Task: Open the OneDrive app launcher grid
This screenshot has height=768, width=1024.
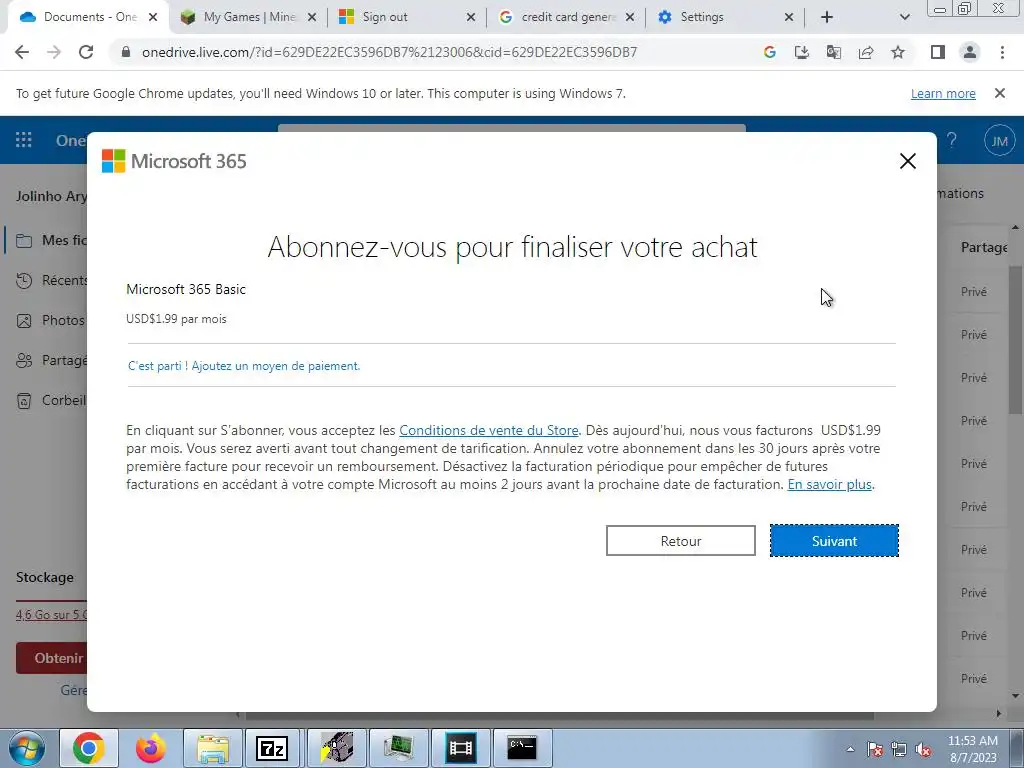Action: (24, 140)
